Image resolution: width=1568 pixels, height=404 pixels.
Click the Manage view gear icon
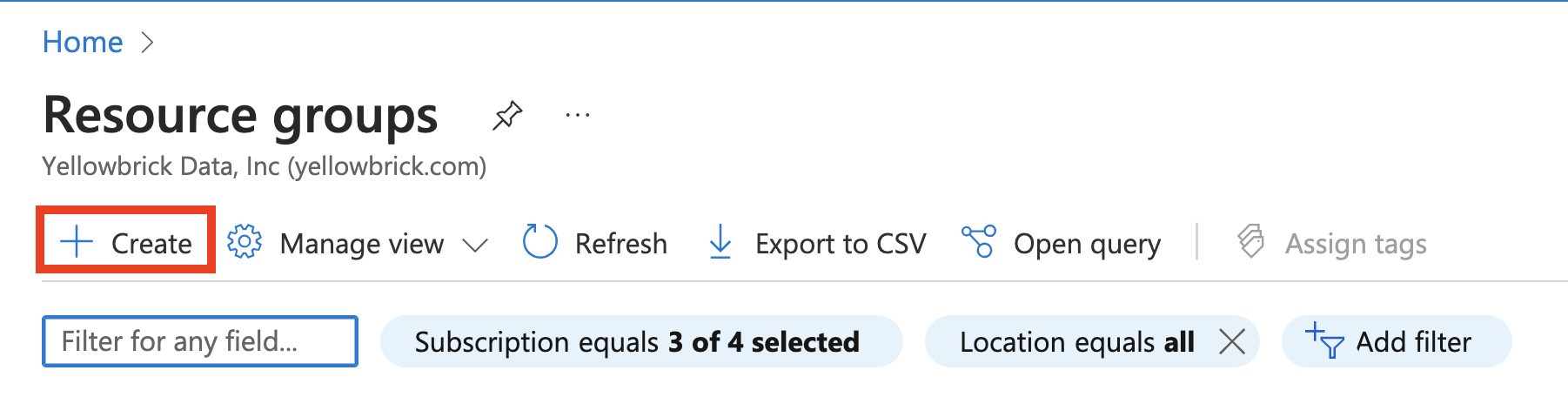(x=245, y=242)
